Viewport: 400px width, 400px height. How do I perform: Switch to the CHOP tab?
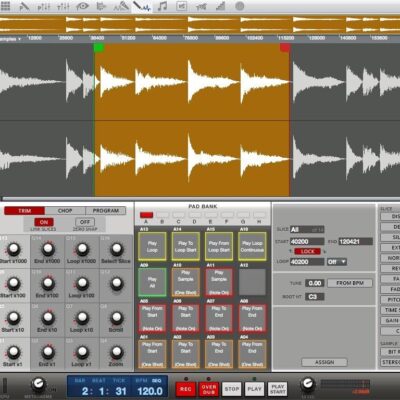click(x=65, y=211)
